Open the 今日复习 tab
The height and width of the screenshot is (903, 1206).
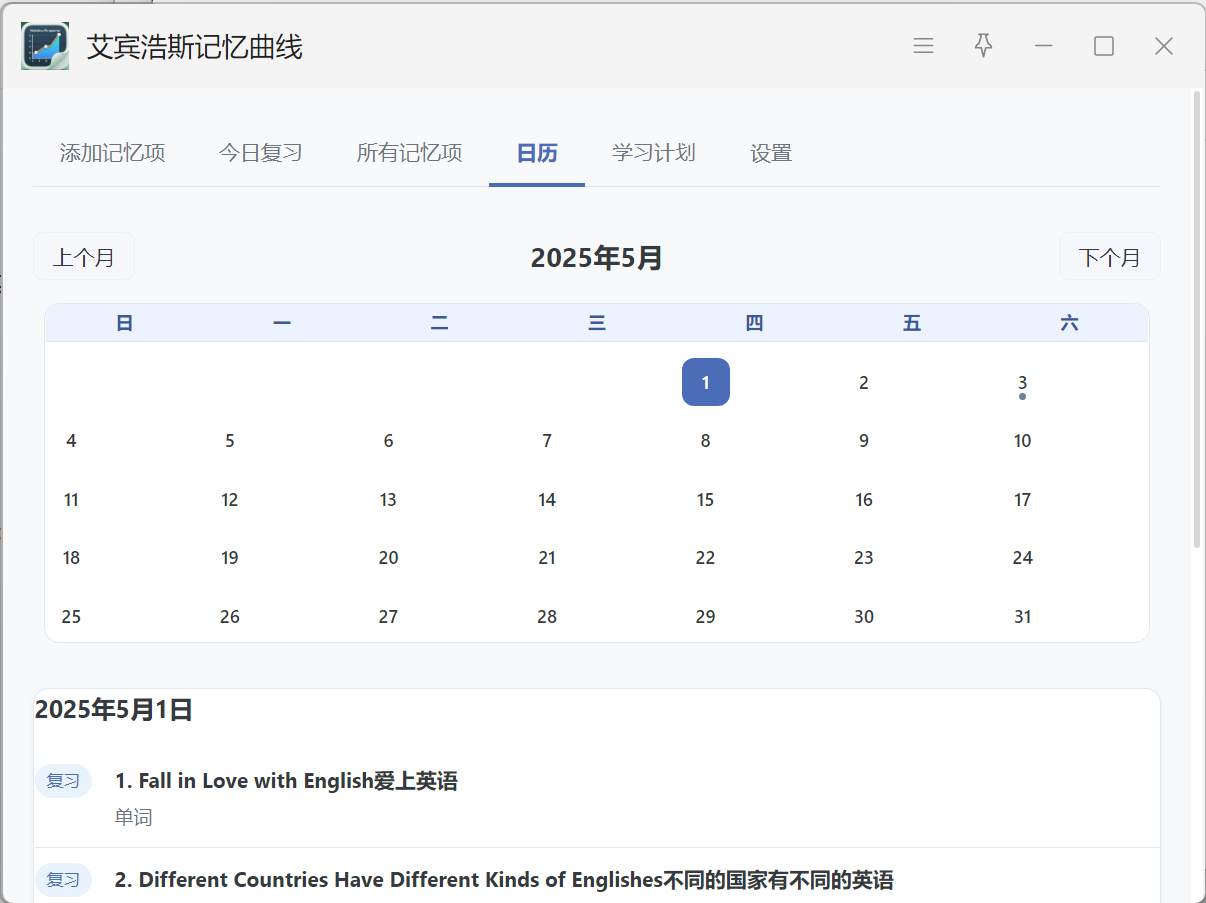(260, 153)
